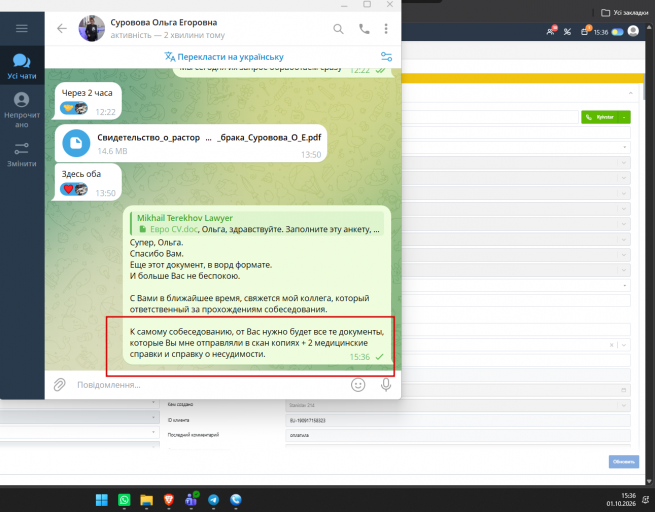Open Windows Start menu
Viewport: 655px width, 512px height.
[x=102, y=500]
